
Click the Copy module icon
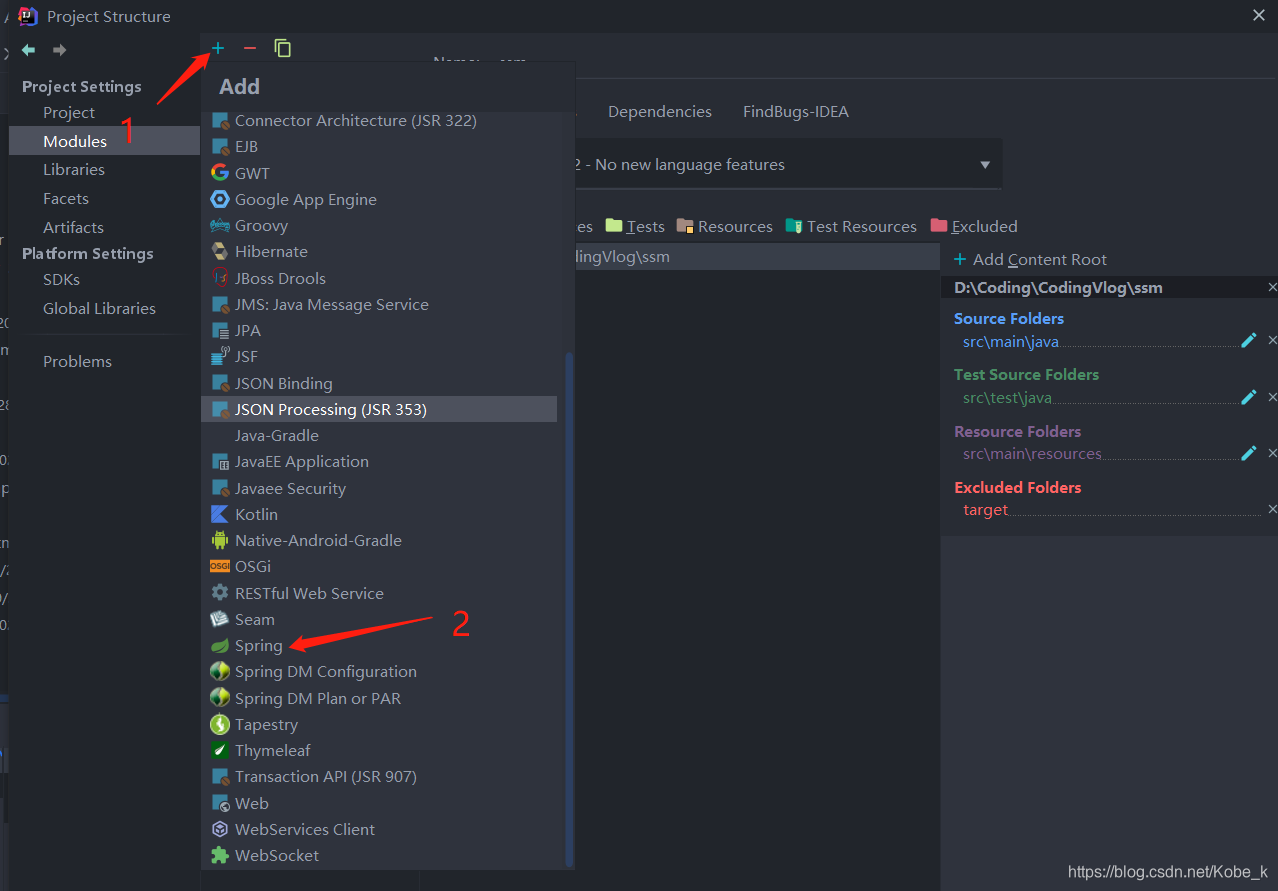pyautogui.click(x=283, y=48)
